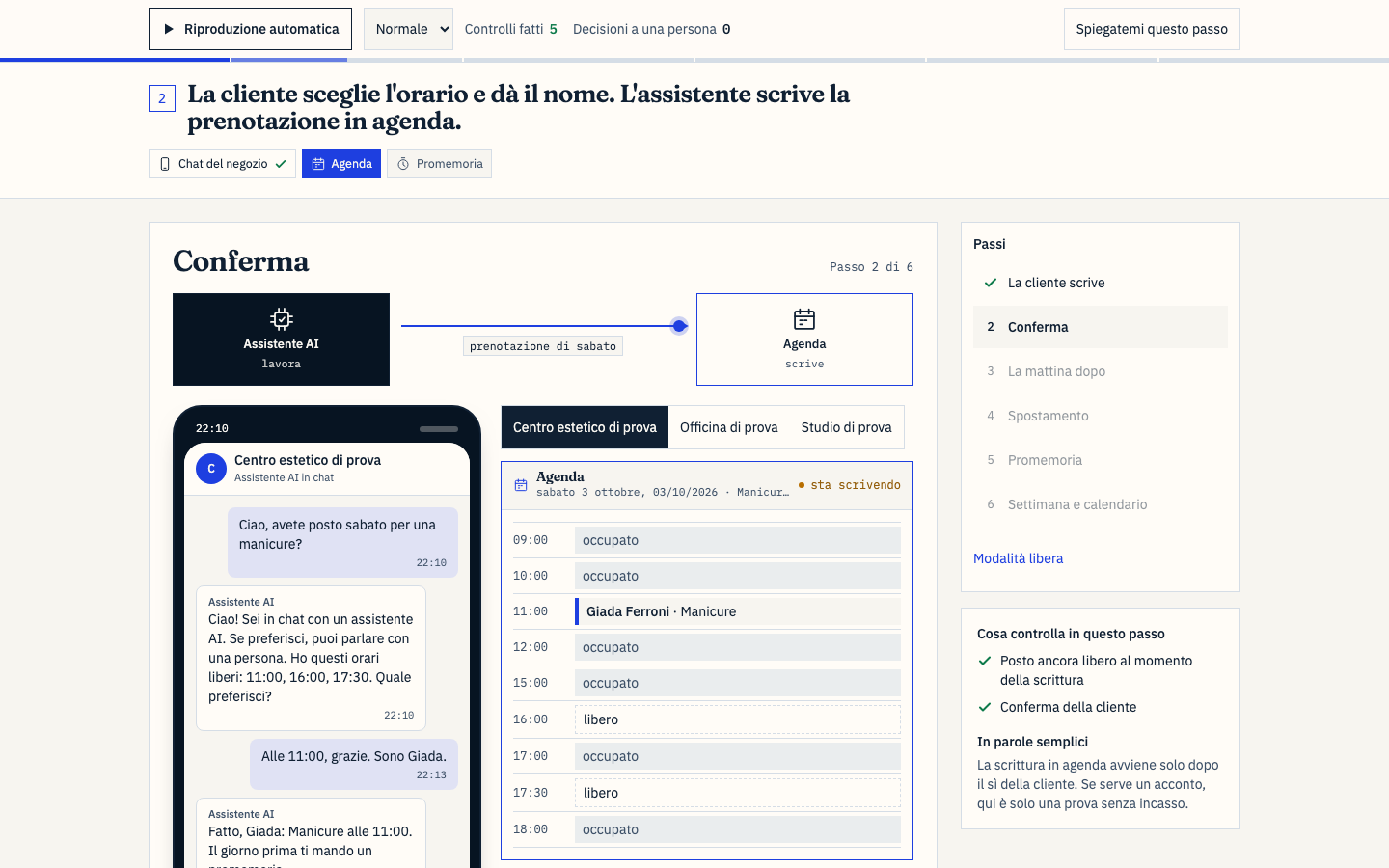
Task: Select the 17:00 occupato slot
Action: pyautogui.click(x=738, y=756)
